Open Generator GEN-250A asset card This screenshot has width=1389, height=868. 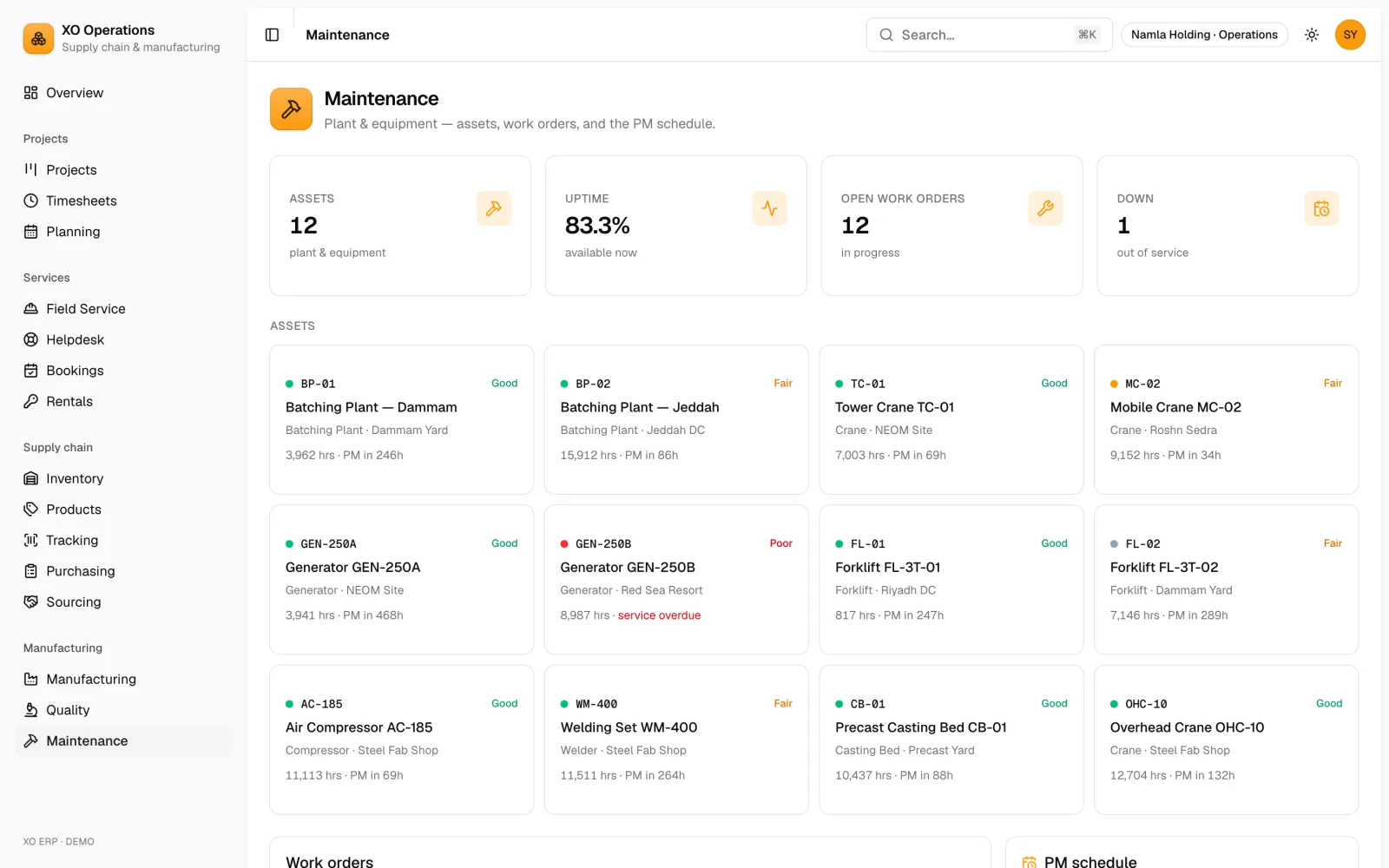pos(401,580)
